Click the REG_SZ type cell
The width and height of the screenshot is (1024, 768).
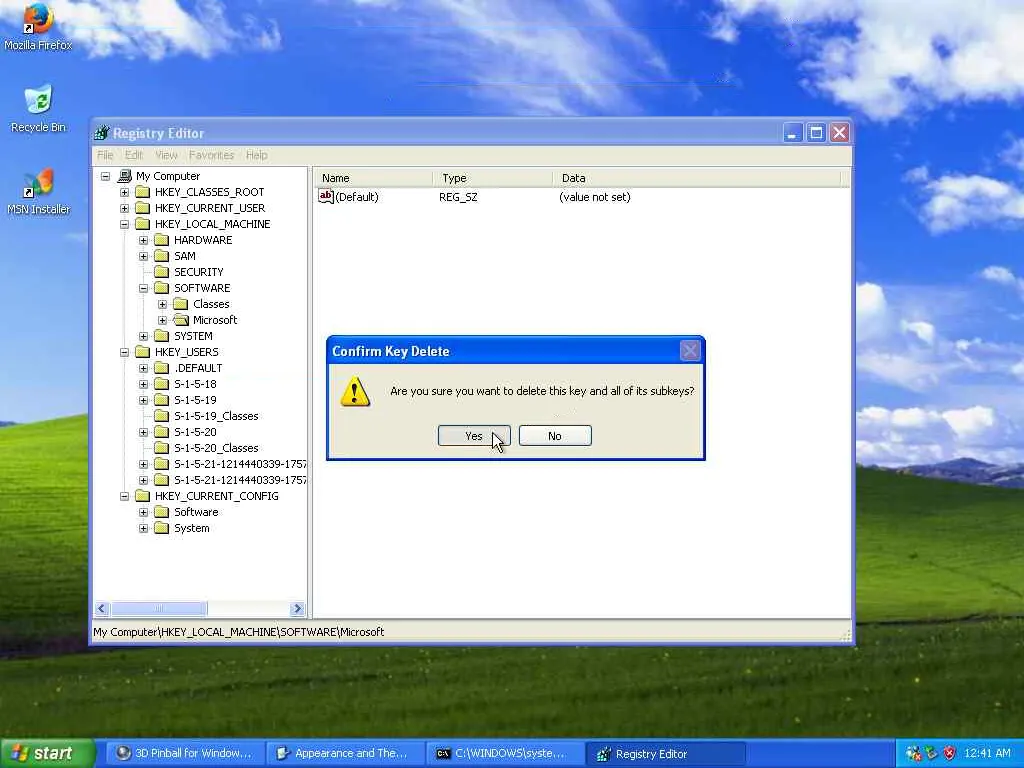458,197
